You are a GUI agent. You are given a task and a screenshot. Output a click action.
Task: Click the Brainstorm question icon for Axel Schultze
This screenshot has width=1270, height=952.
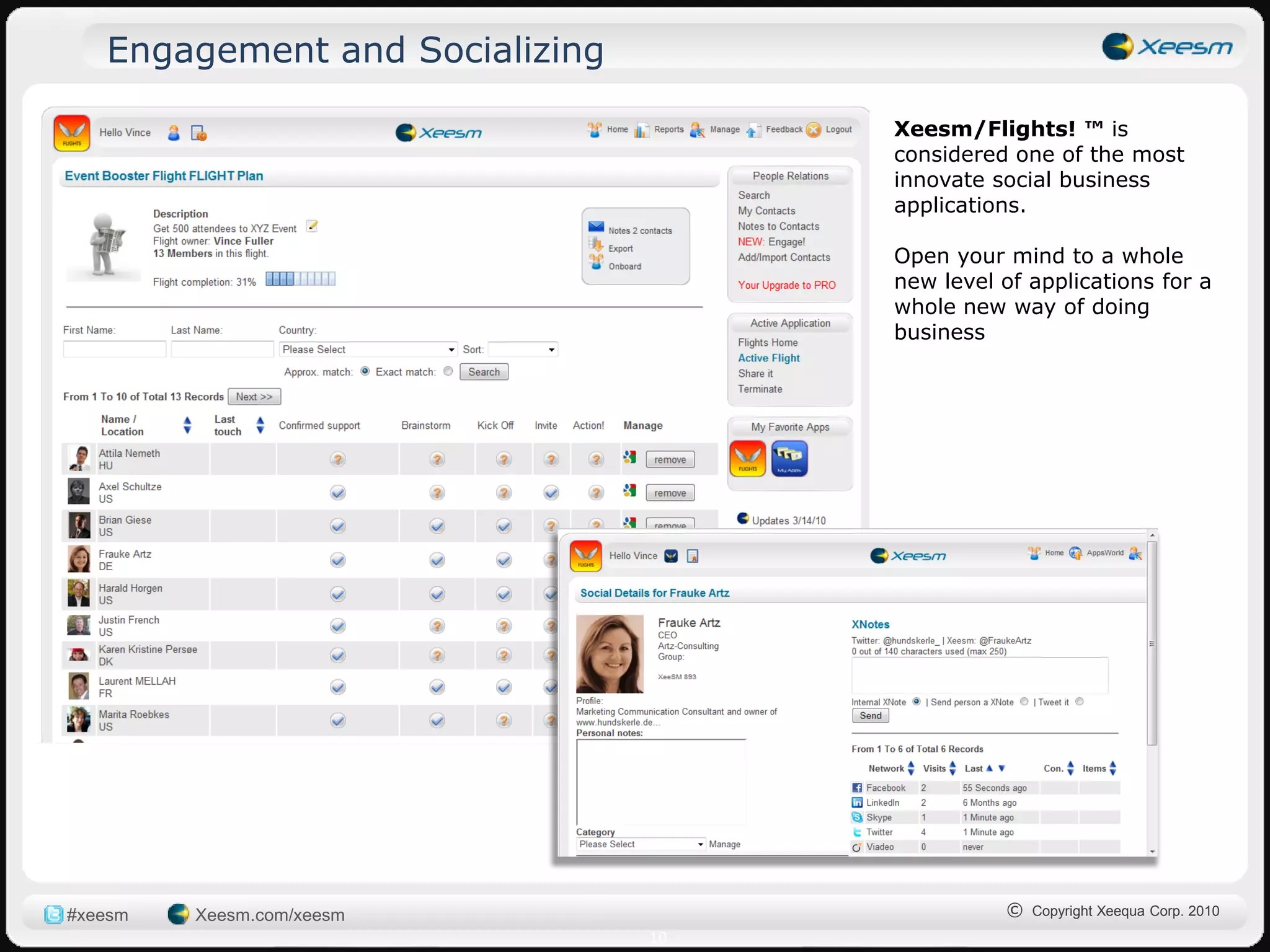point(437,493)
